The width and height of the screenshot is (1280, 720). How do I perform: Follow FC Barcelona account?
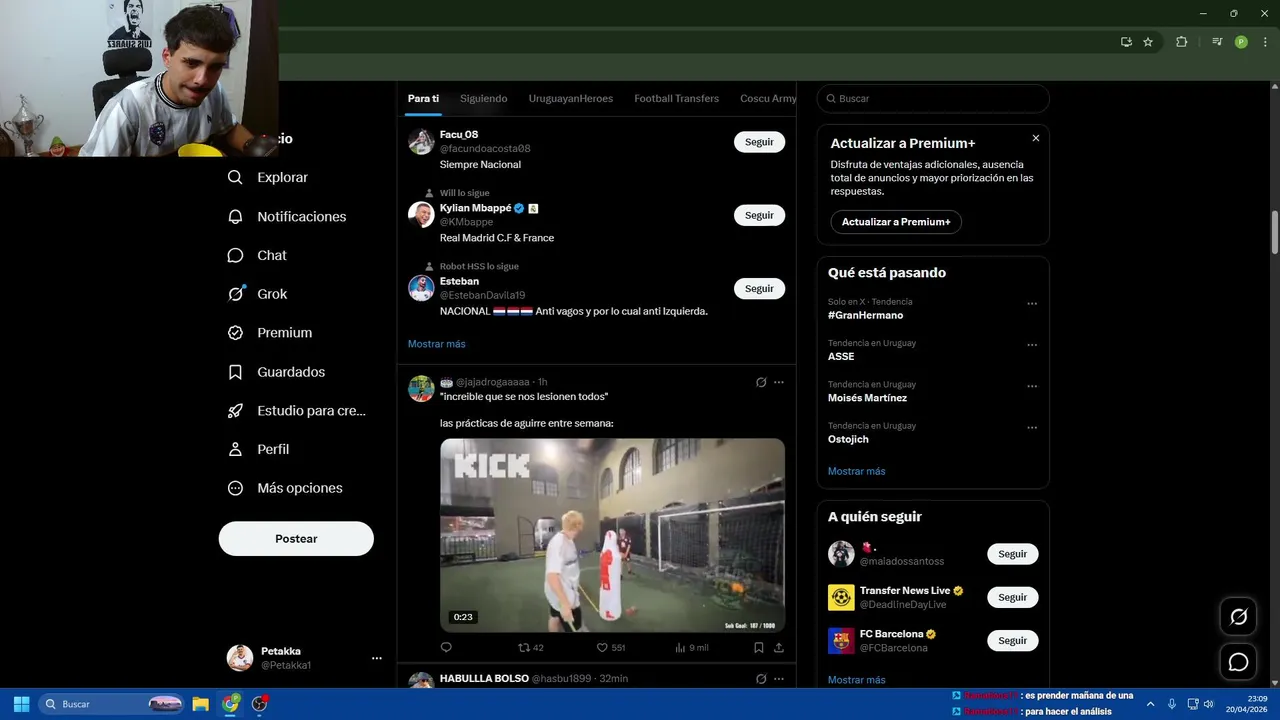coord(1012,641)
